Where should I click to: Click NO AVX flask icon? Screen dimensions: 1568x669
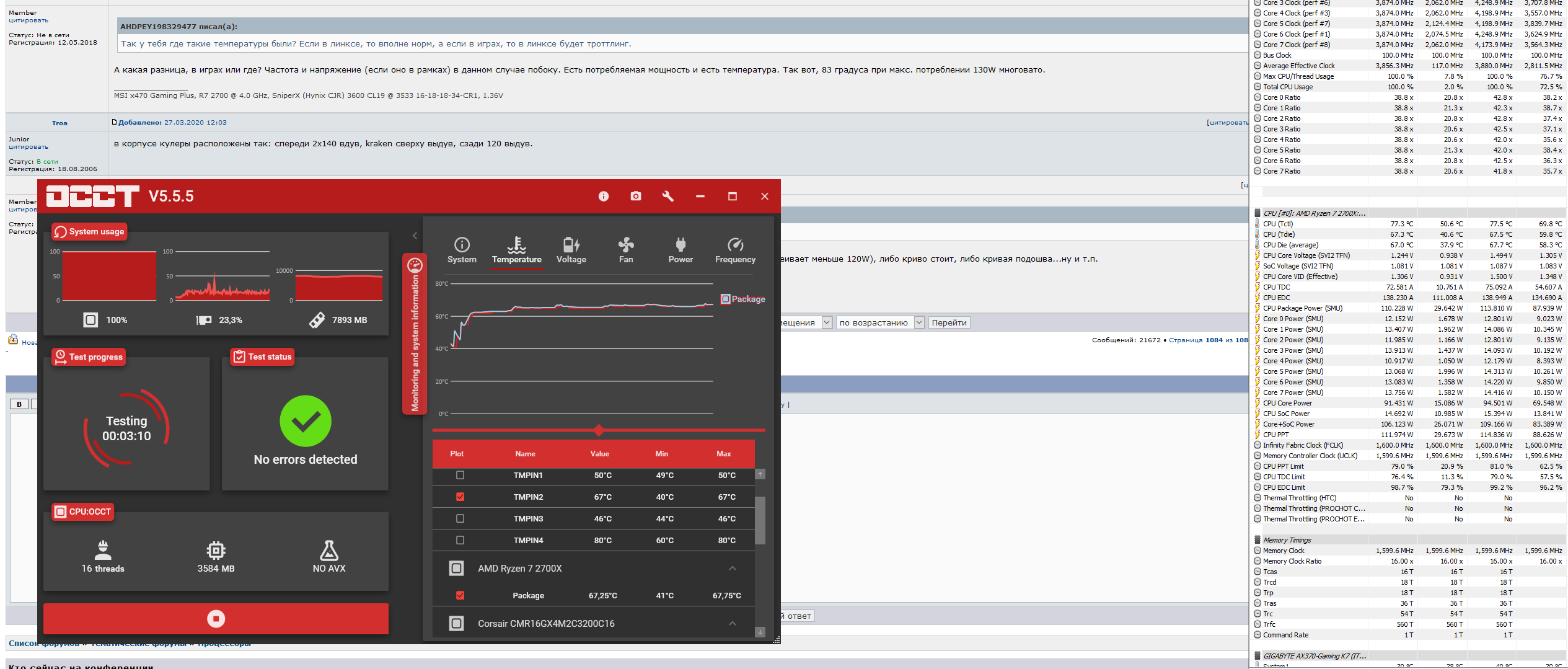tap(329, 550)
